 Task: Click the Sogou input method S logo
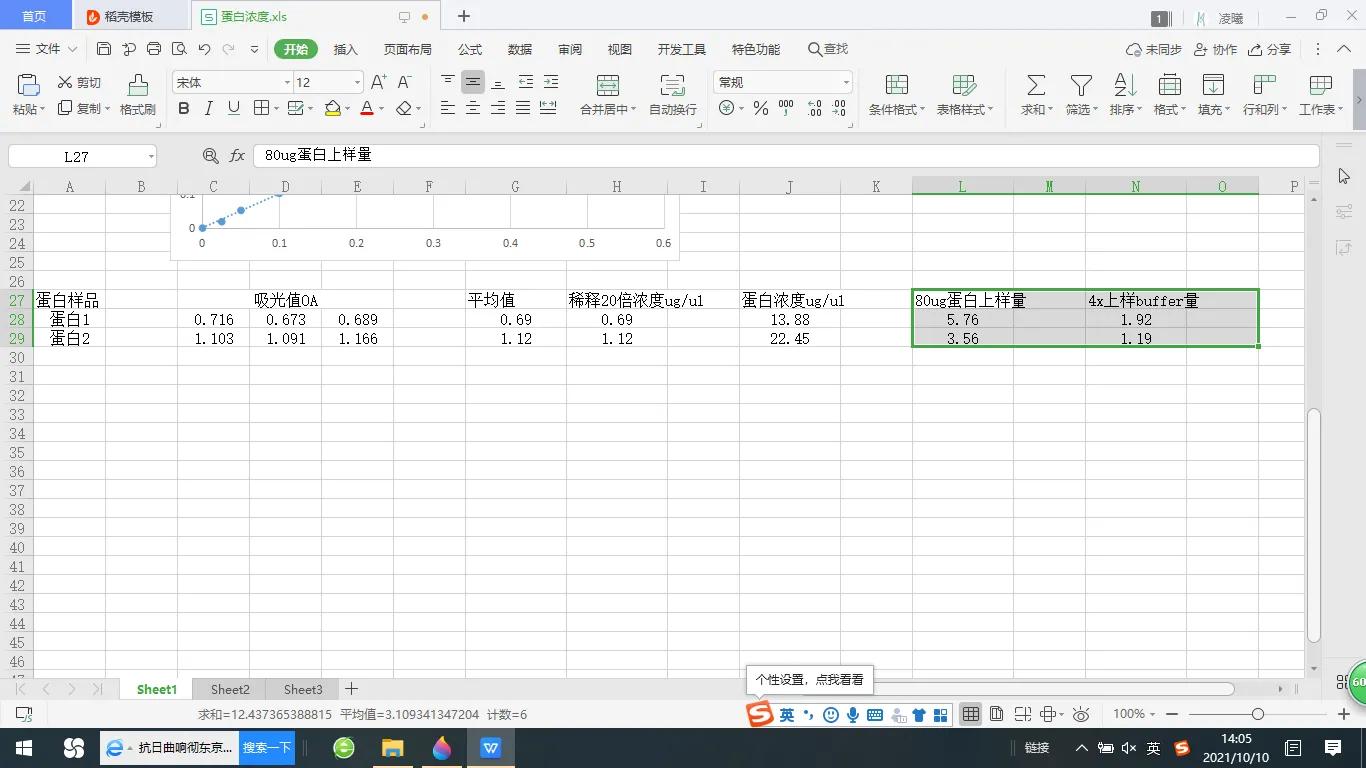[760, 714]
